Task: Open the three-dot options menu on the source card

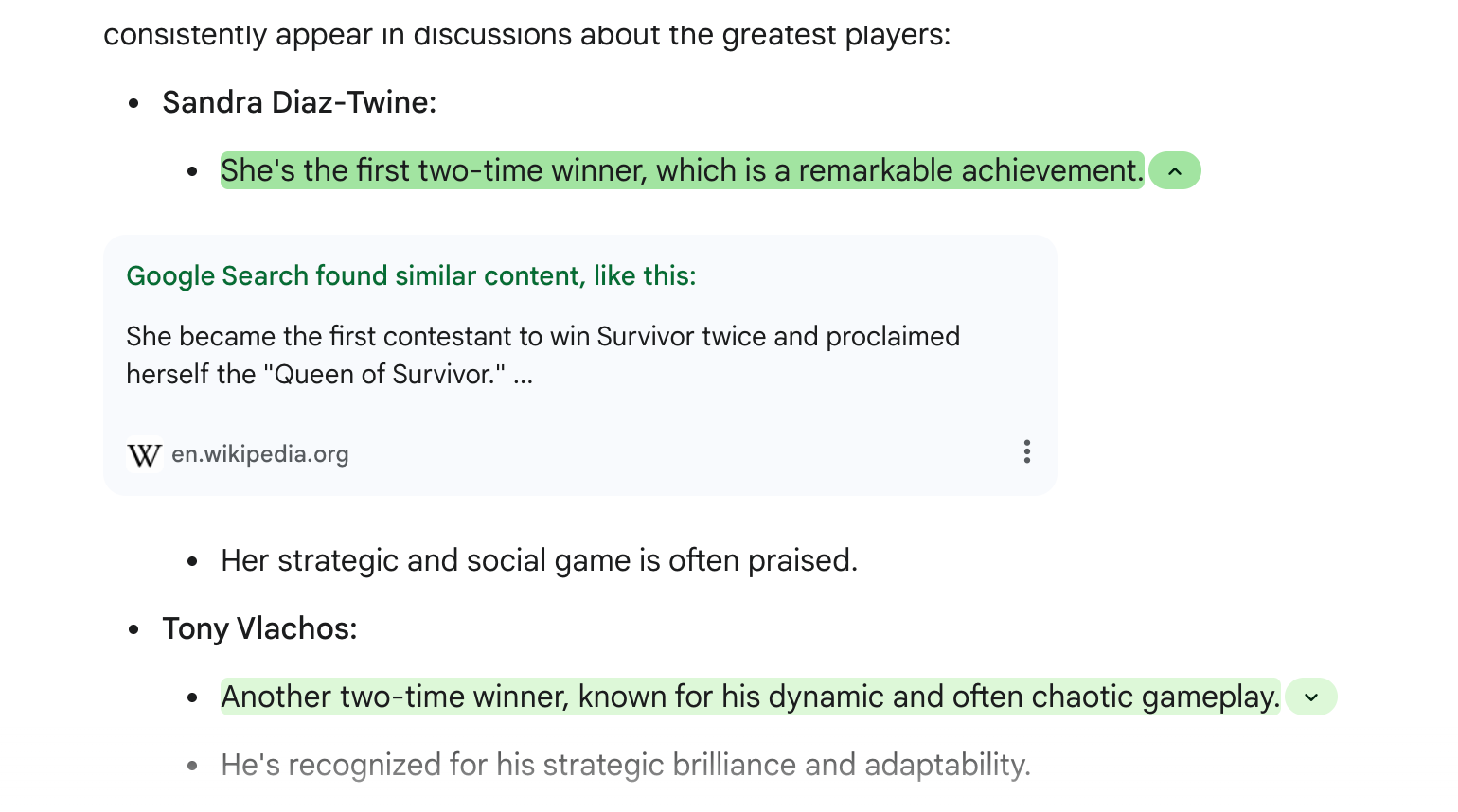Action: click(1026, 452)
